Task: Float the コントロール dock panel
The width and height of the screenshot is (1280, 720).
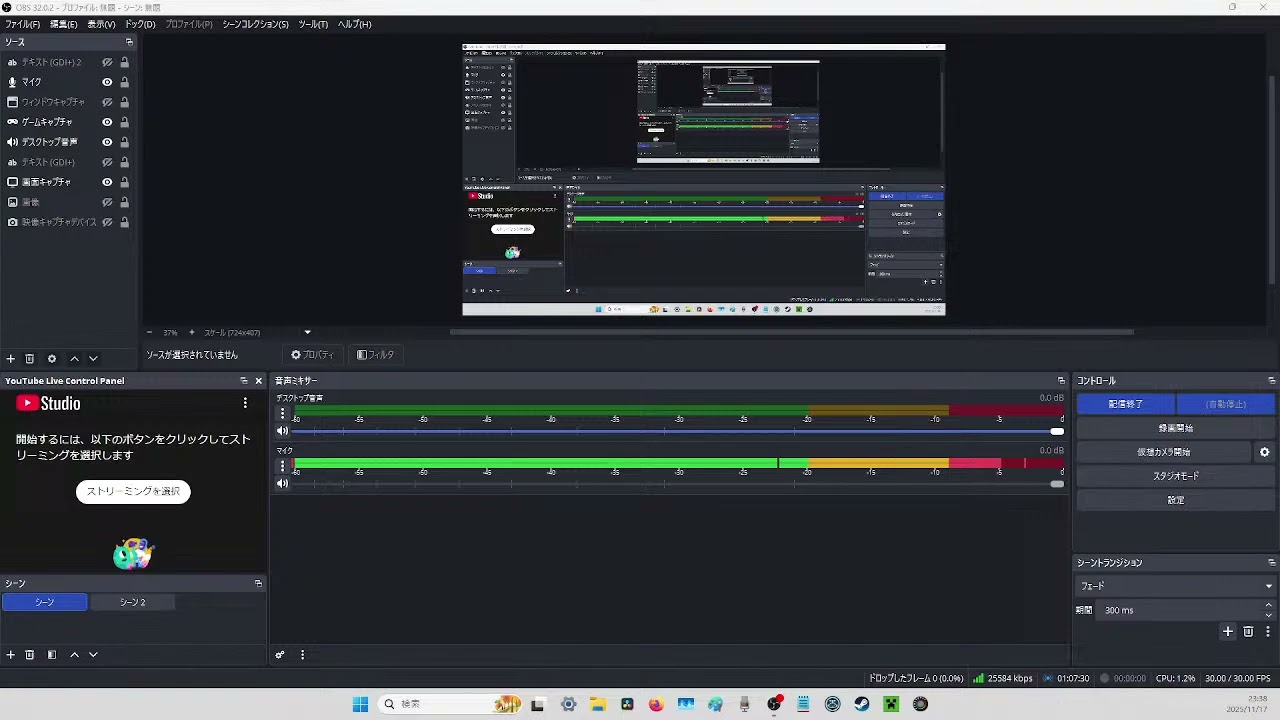Action: click(1272, 381)
